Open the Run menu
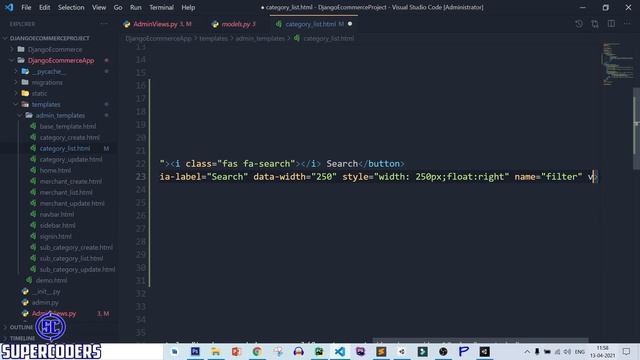This screenshot has height=360, width=640. [136, 7]
